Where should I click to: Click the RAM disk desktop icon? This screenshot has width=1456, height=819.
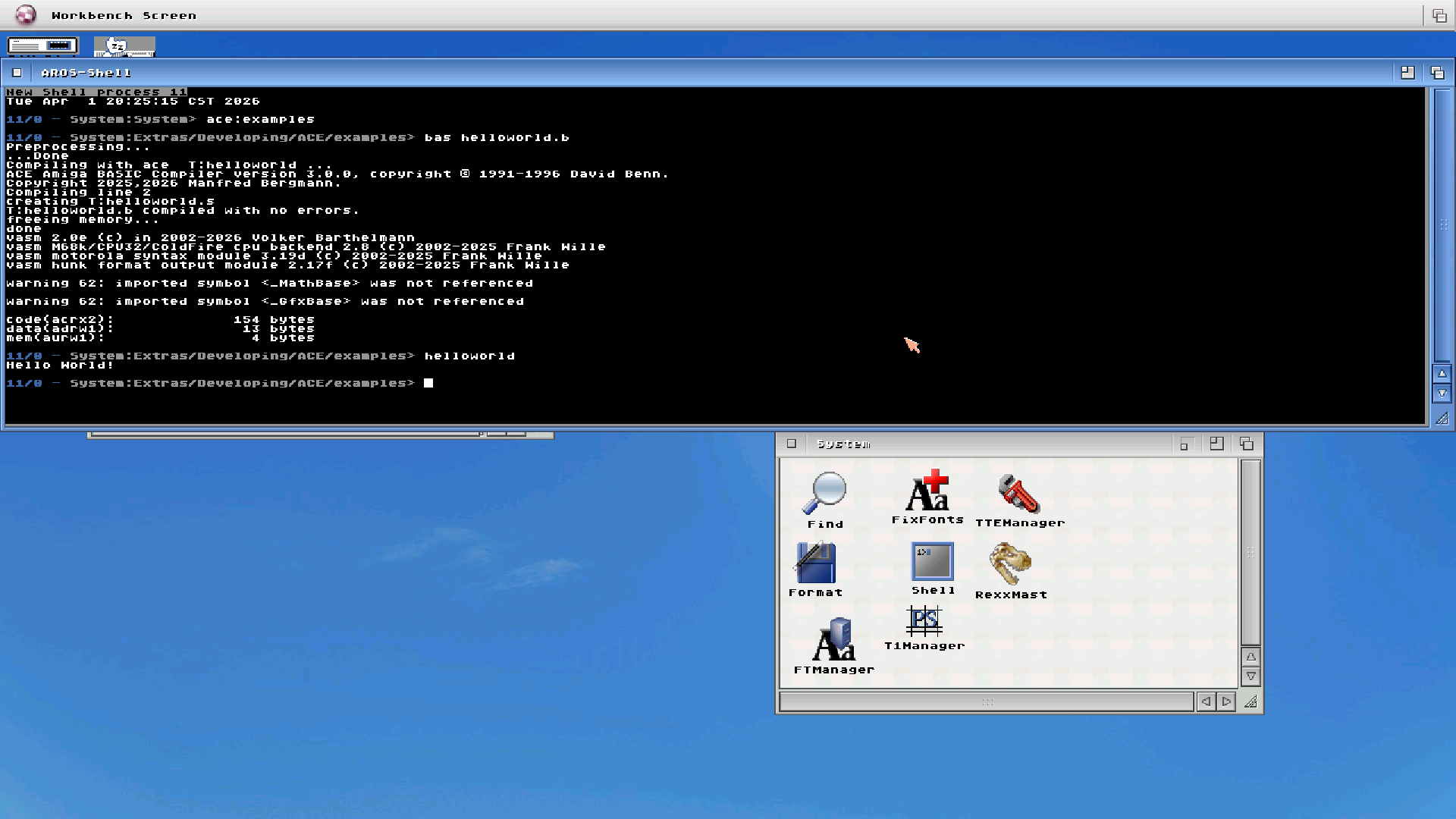click(x=43, y=46)
